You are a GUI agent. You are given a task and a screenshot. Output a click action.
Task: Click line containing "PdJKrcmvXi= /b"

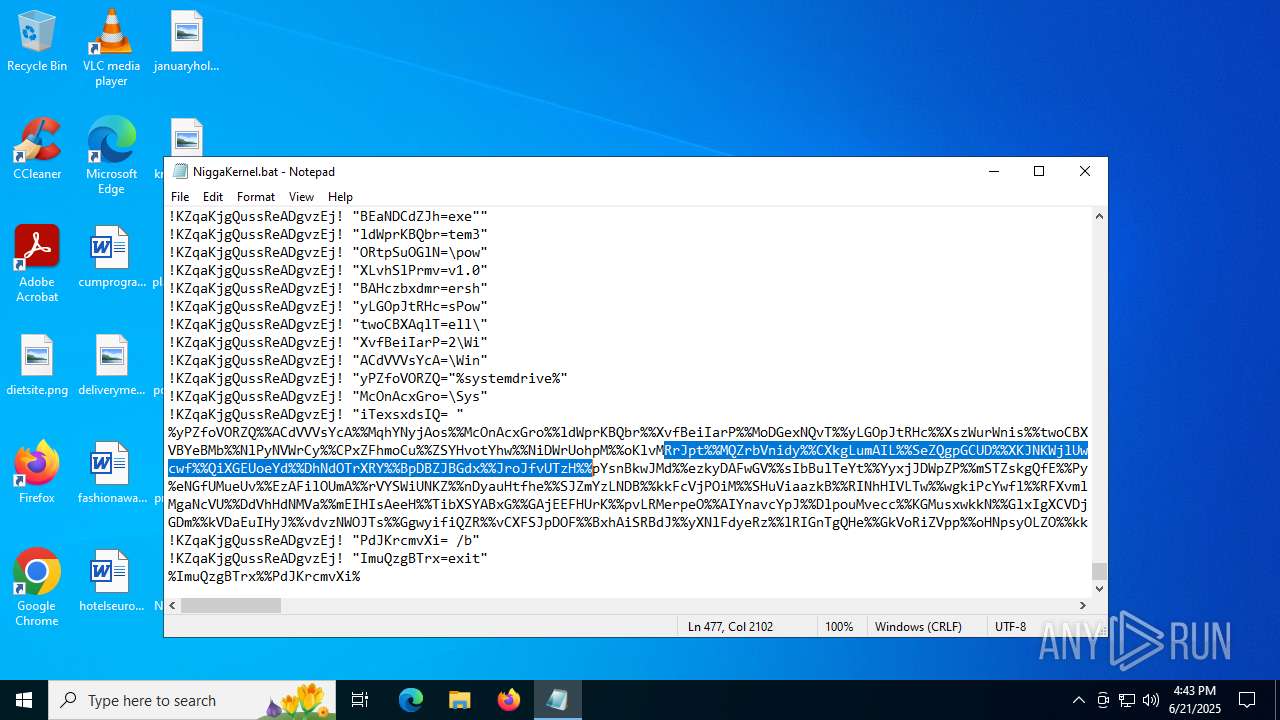324,540
